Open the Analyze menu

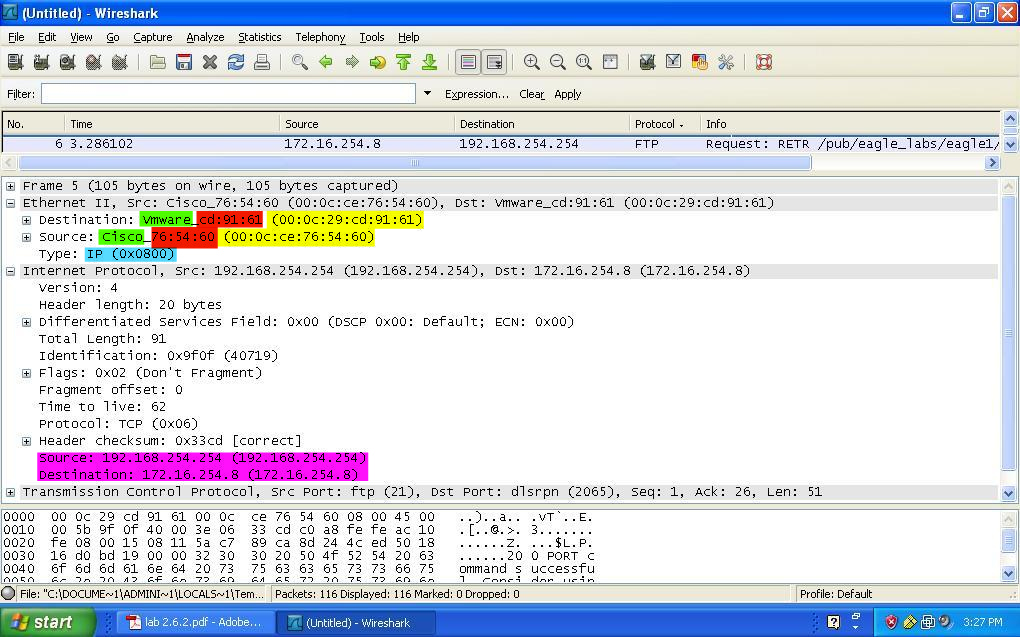pos(205,37)
